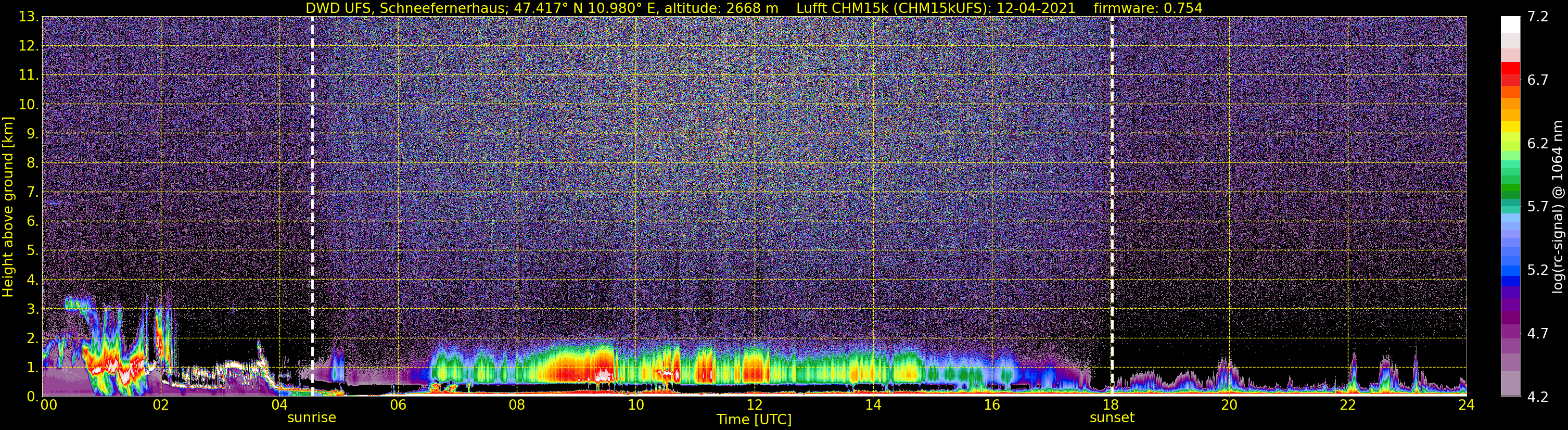1568x430 pixels.
Task: Click the height axis tick '4.'
Action: (x=32, y=280)
